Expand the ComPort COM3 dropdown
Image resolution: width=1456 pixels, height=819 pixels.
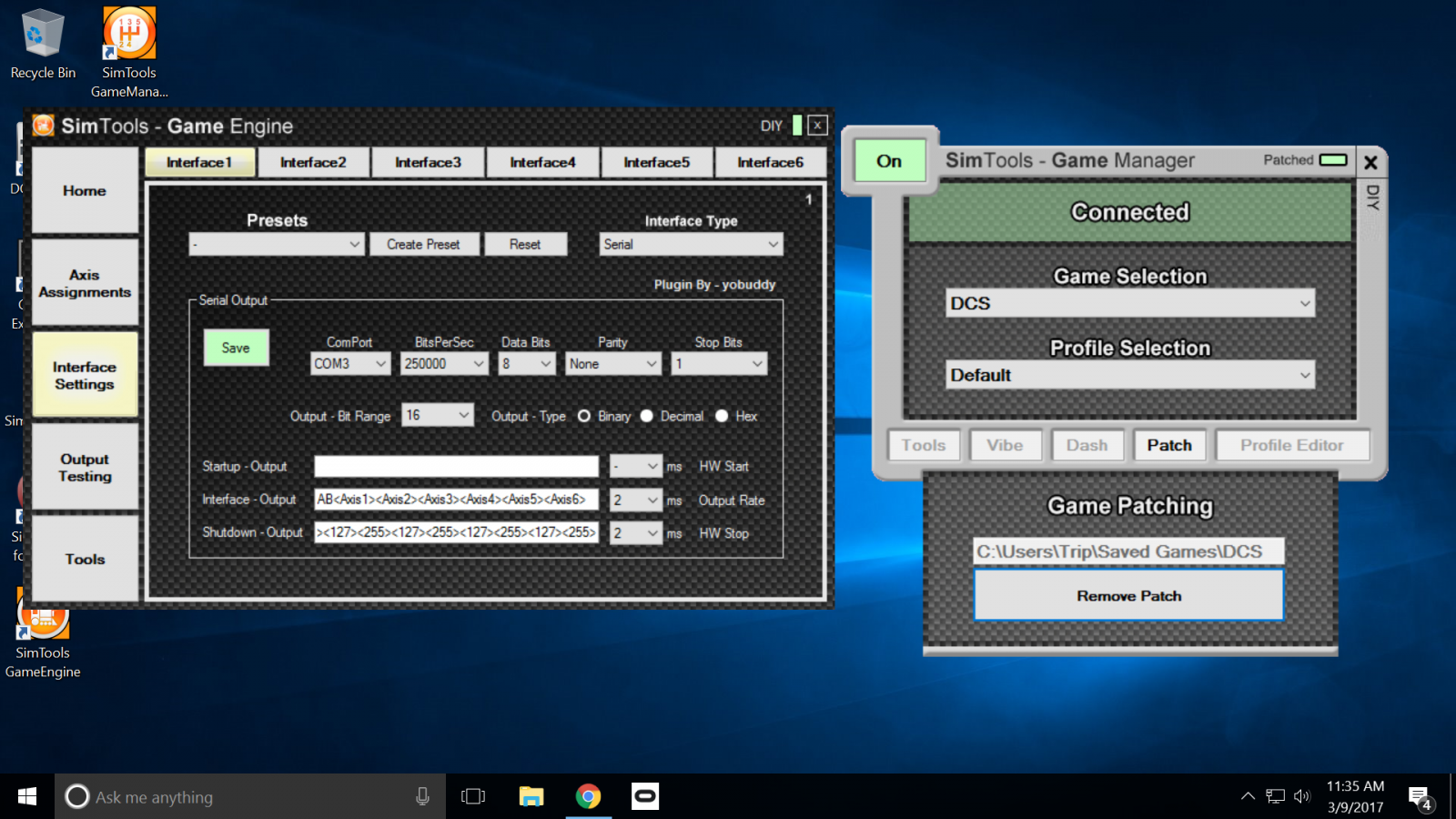[350, 364]
